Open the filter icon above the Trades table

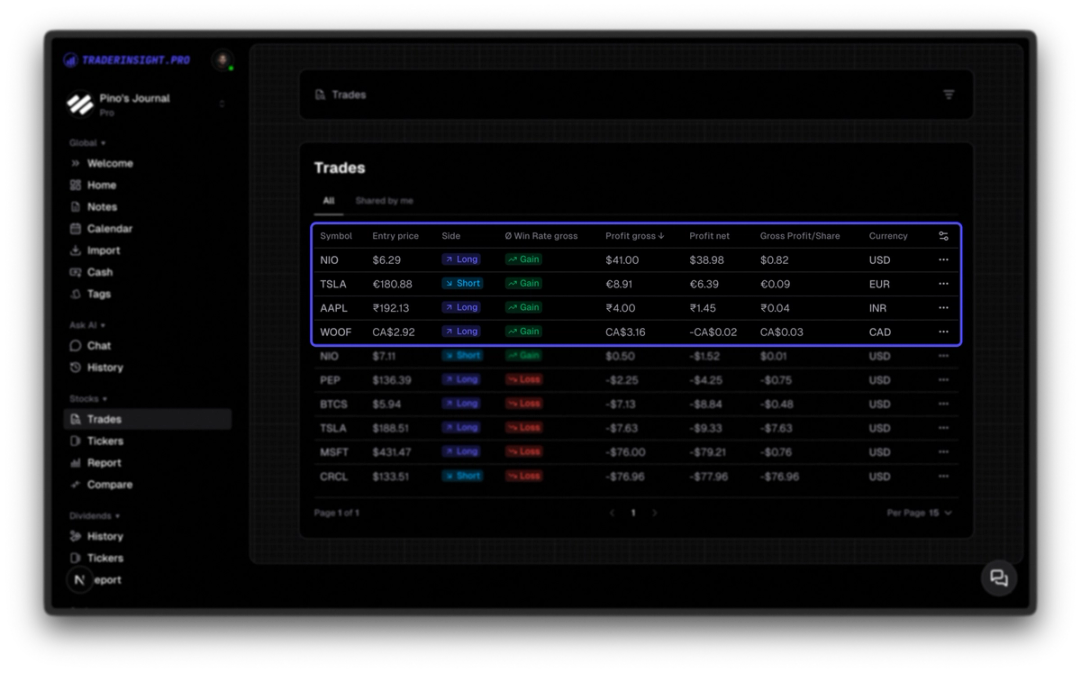click(x=948, y=94)
